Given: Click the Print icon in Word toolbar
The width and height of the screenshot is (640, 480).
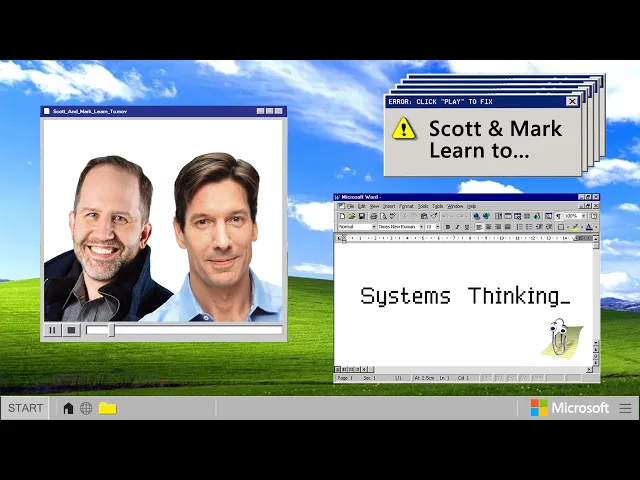Looking at the screenshot, I should click(373, 216).
